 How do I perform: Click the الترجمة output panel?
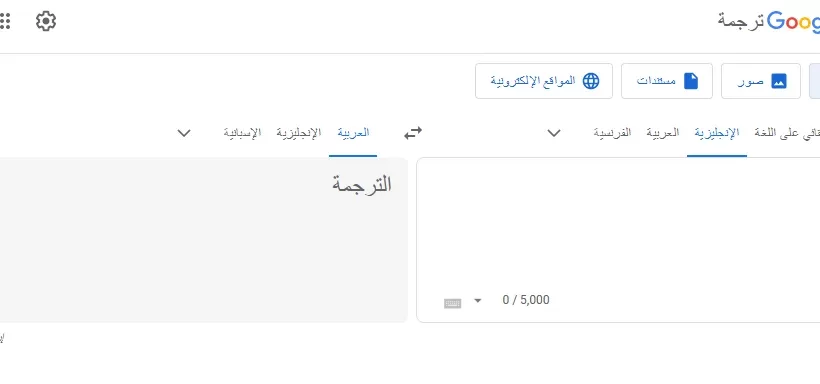point(203,240)
